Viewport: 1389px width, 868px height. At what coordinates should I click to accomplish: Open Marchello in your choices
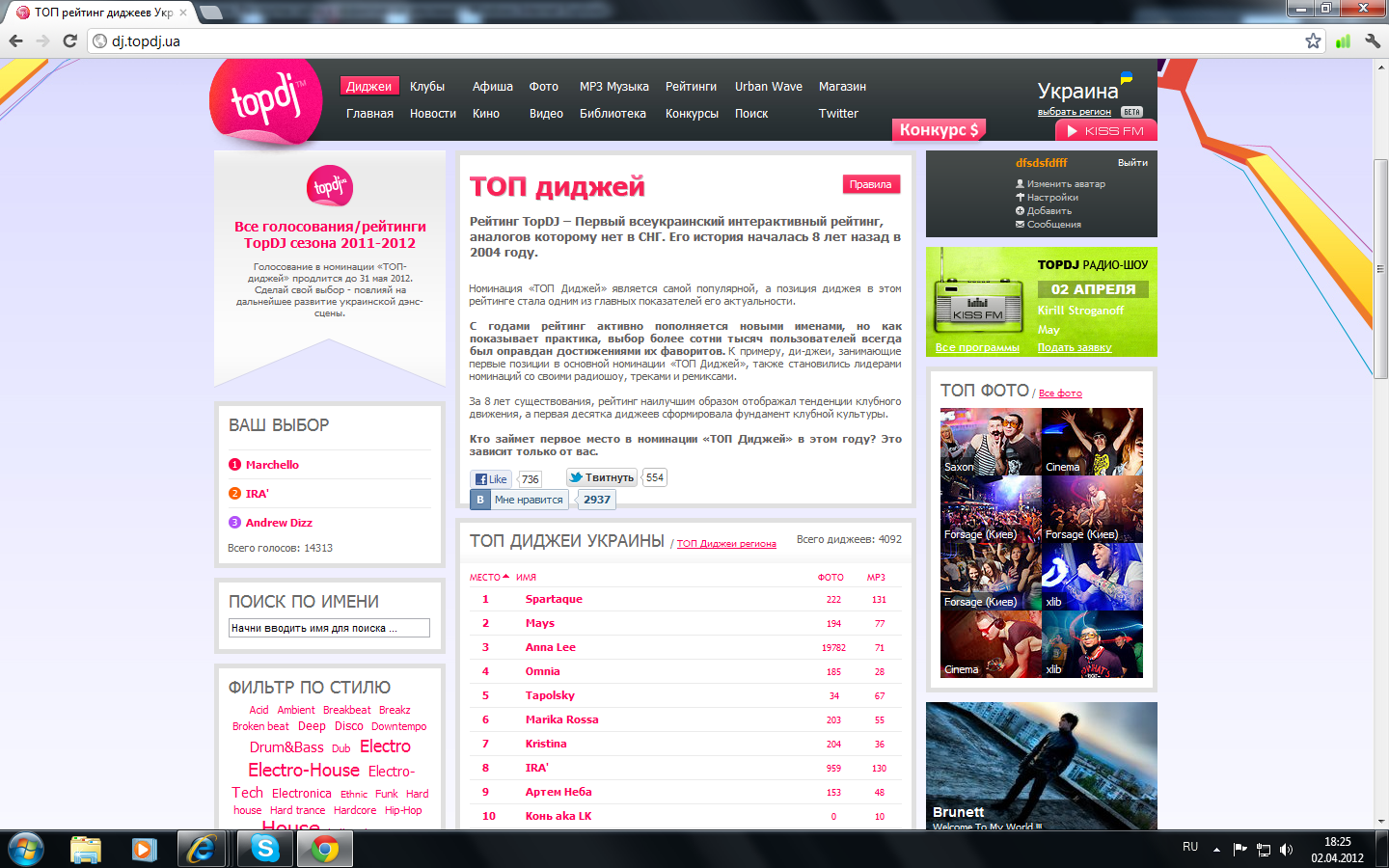coord(272,465)
